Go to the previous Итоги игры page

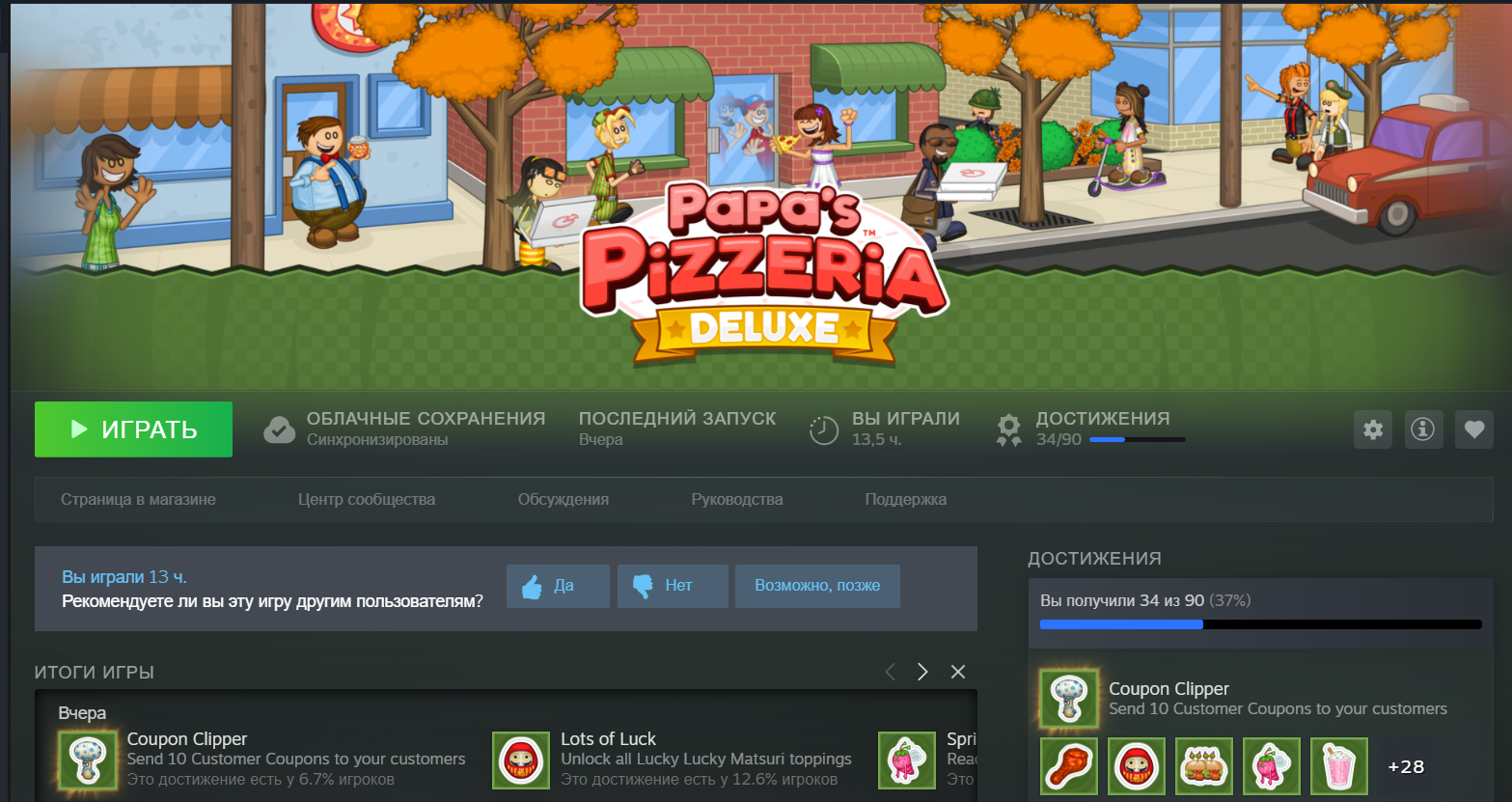tap(890, 672)
